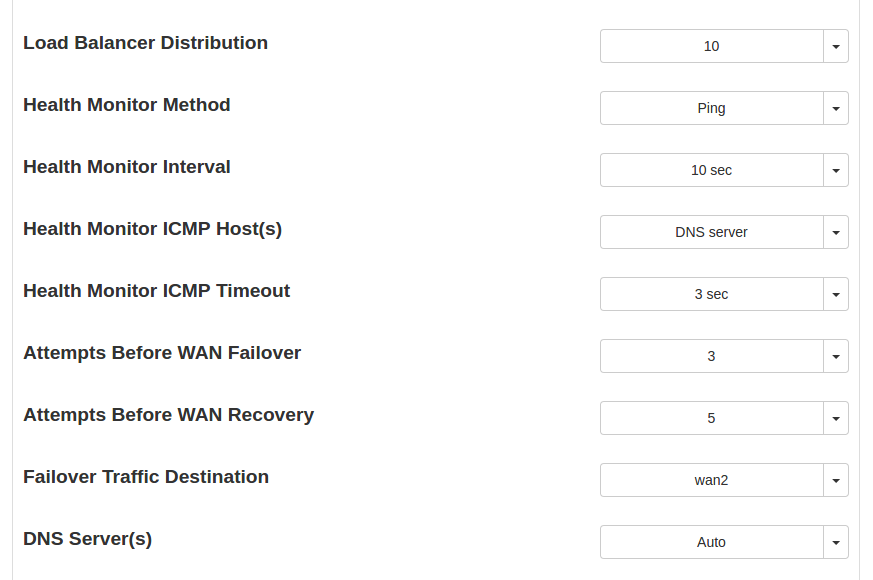
Task: Open the Health Monitor Method caret
Action: pos(836,108)
